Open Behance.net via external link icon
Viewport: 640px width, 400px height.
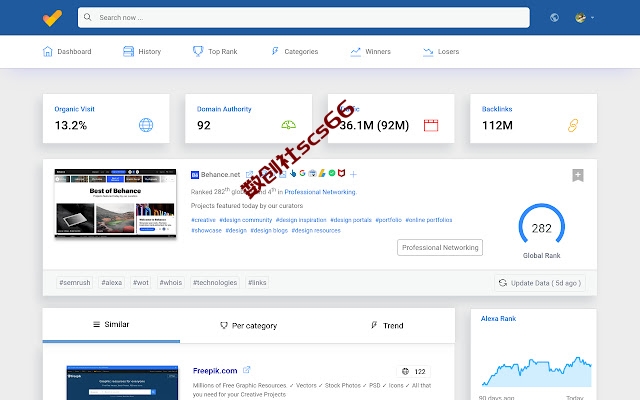[249, 175]
